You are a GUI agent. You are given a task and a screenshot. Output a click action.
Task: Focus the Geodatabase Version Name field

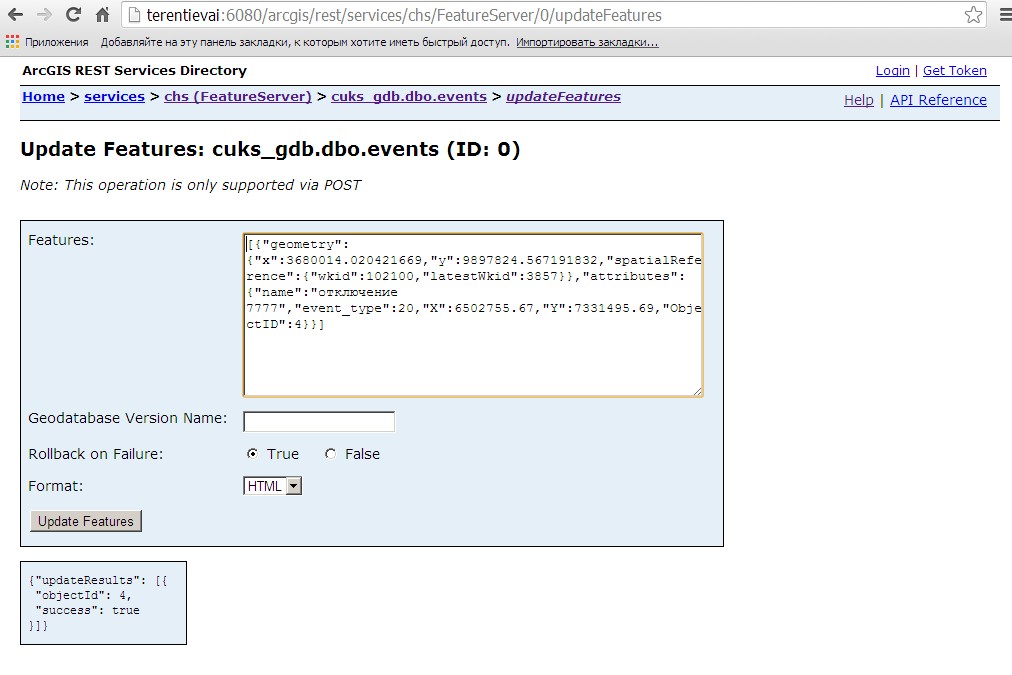pos(319,421)
